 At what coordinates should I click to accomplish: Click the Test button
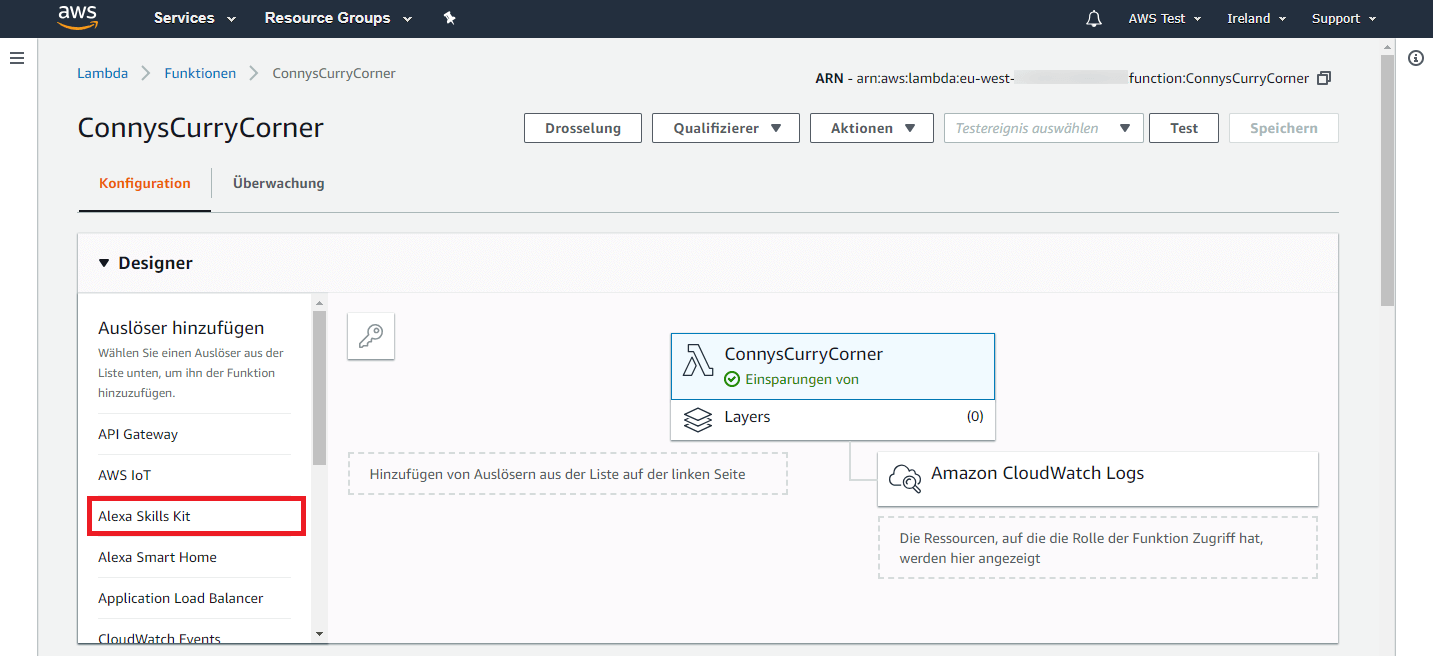pyautogui.click(x=1184, y=128)
